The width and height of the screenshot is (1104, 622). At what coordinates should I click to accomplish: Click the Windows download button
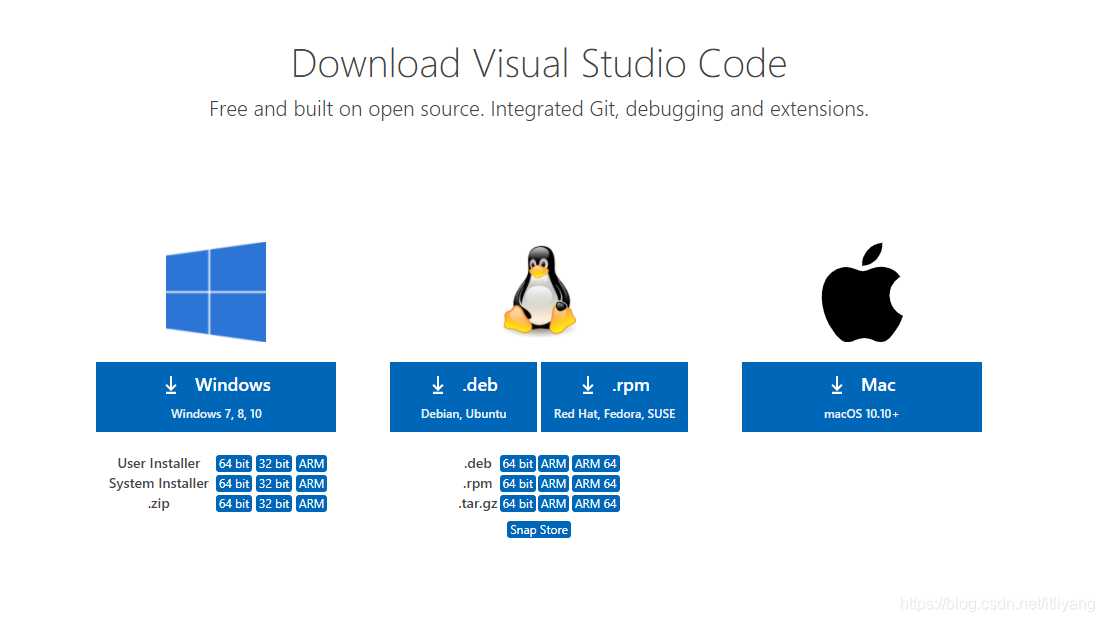coord(216,397)
